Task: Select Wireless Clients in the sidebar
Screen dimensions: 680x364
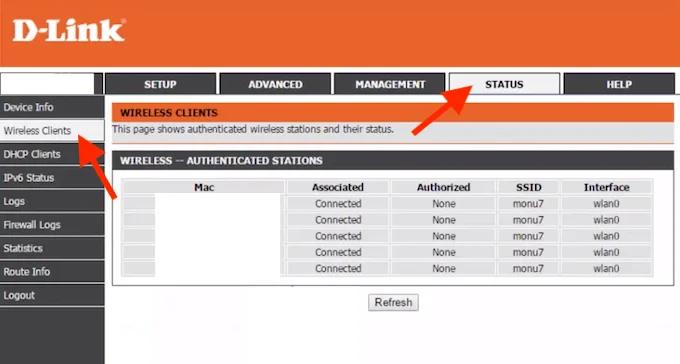Action: click(x=52, y=131)
